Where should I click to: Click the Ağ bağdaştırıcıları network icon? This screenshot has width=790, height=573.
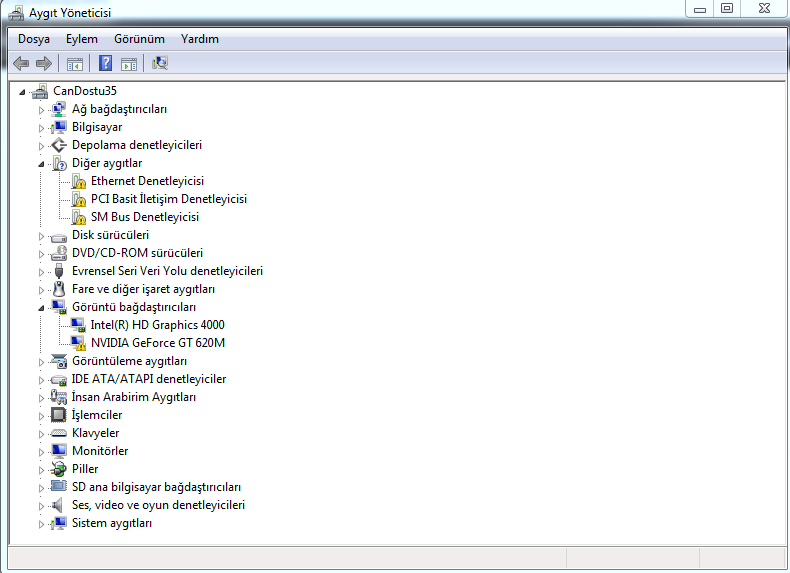tap(58, 109)
